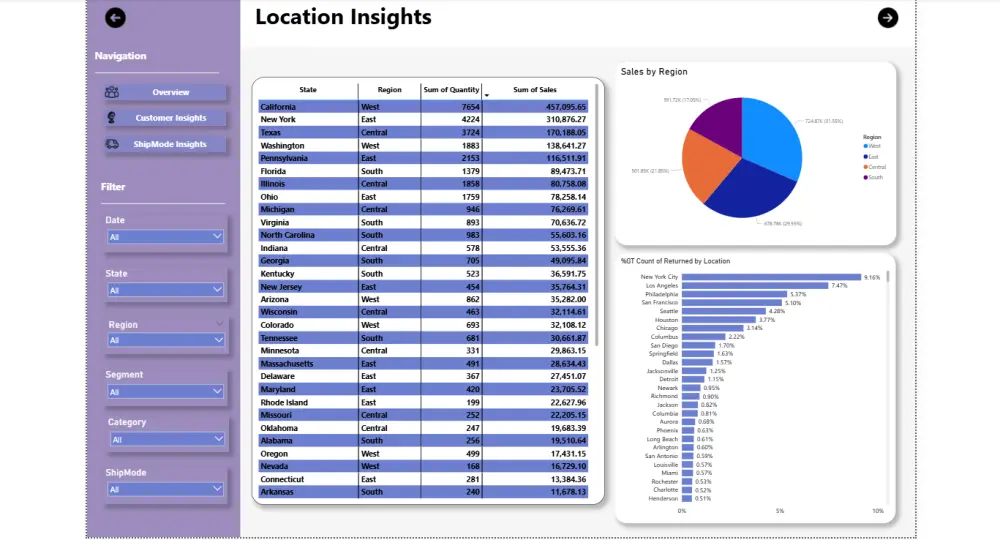Screen dimensions: 1000x540
Task: Click the Sales by Region chart title
Action: [x=654, y=71]
